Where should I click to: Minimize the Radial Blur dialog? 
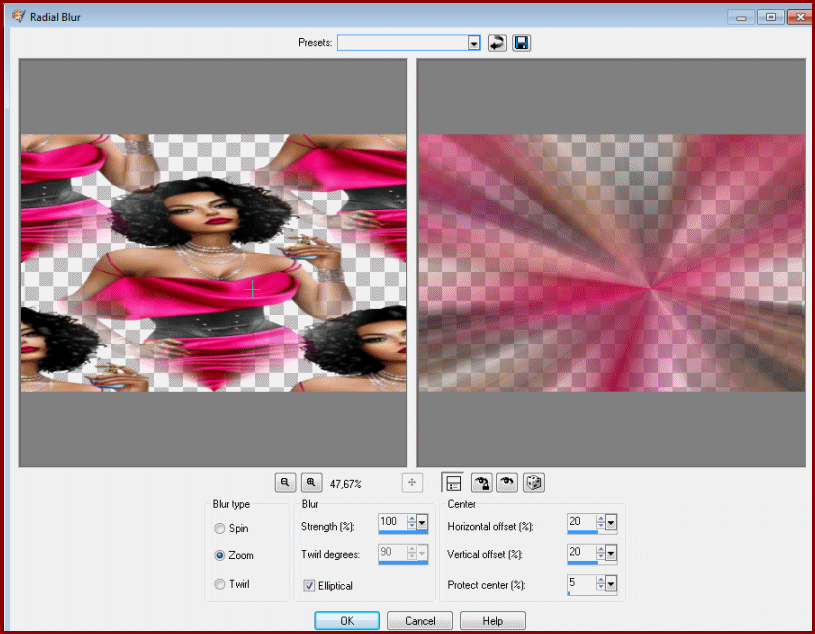741,17
